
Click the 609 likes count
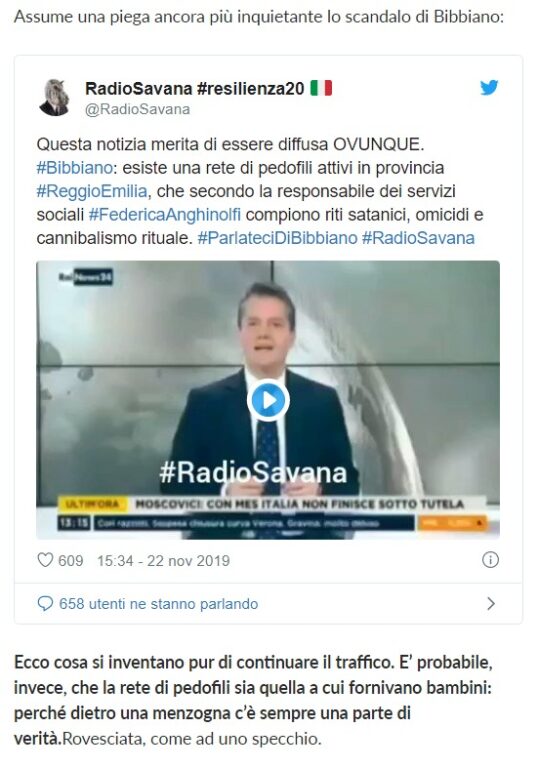click(71, 560)
